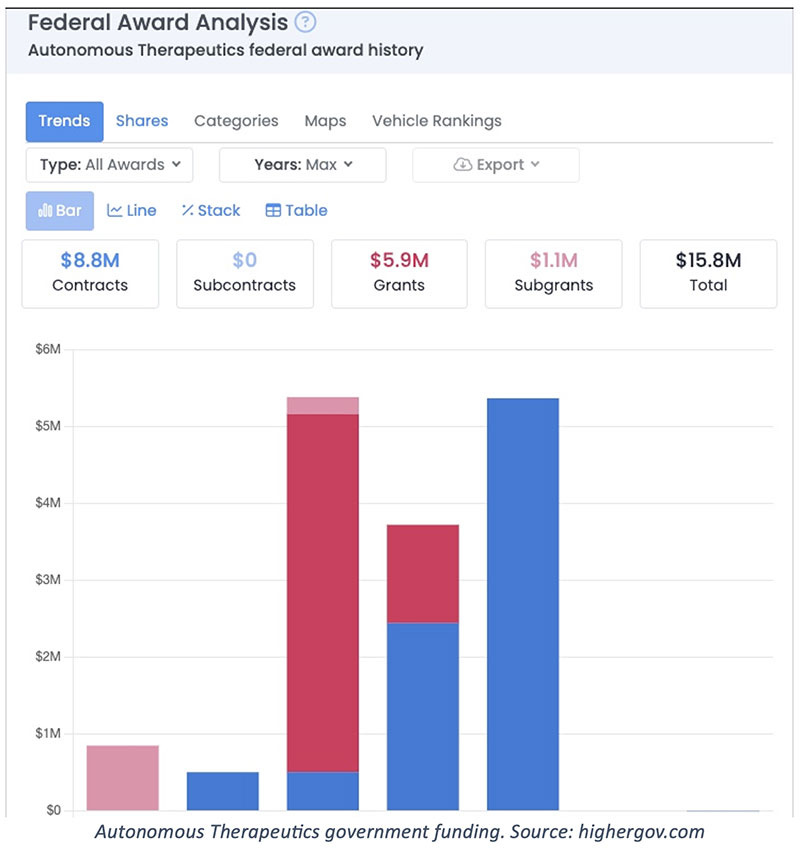Click the $0 Subcontracts card
This screenshot has height=848, width=800.
coord(244,274)
